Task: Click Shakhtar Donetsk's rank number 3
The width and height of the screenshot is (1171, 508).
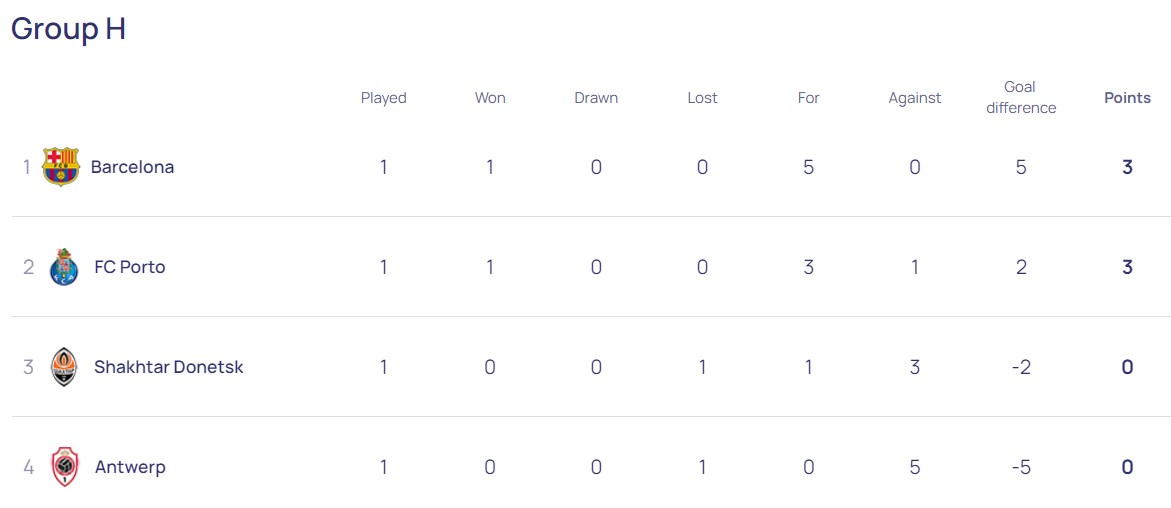Action: pos(28,367)
